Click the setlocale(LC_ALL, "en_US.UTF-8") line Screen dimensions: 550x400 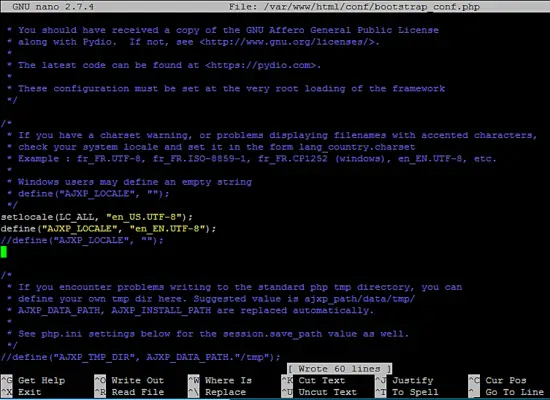pos(97,217)
